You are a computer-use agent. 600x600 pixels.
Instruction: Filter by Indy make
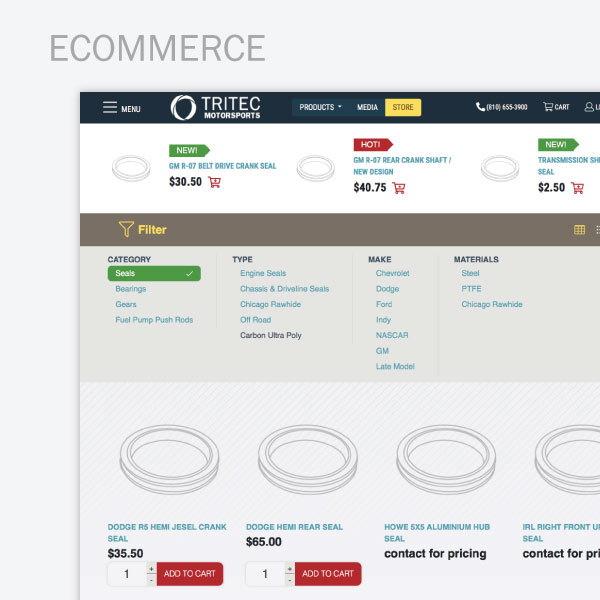pos(383,320)
